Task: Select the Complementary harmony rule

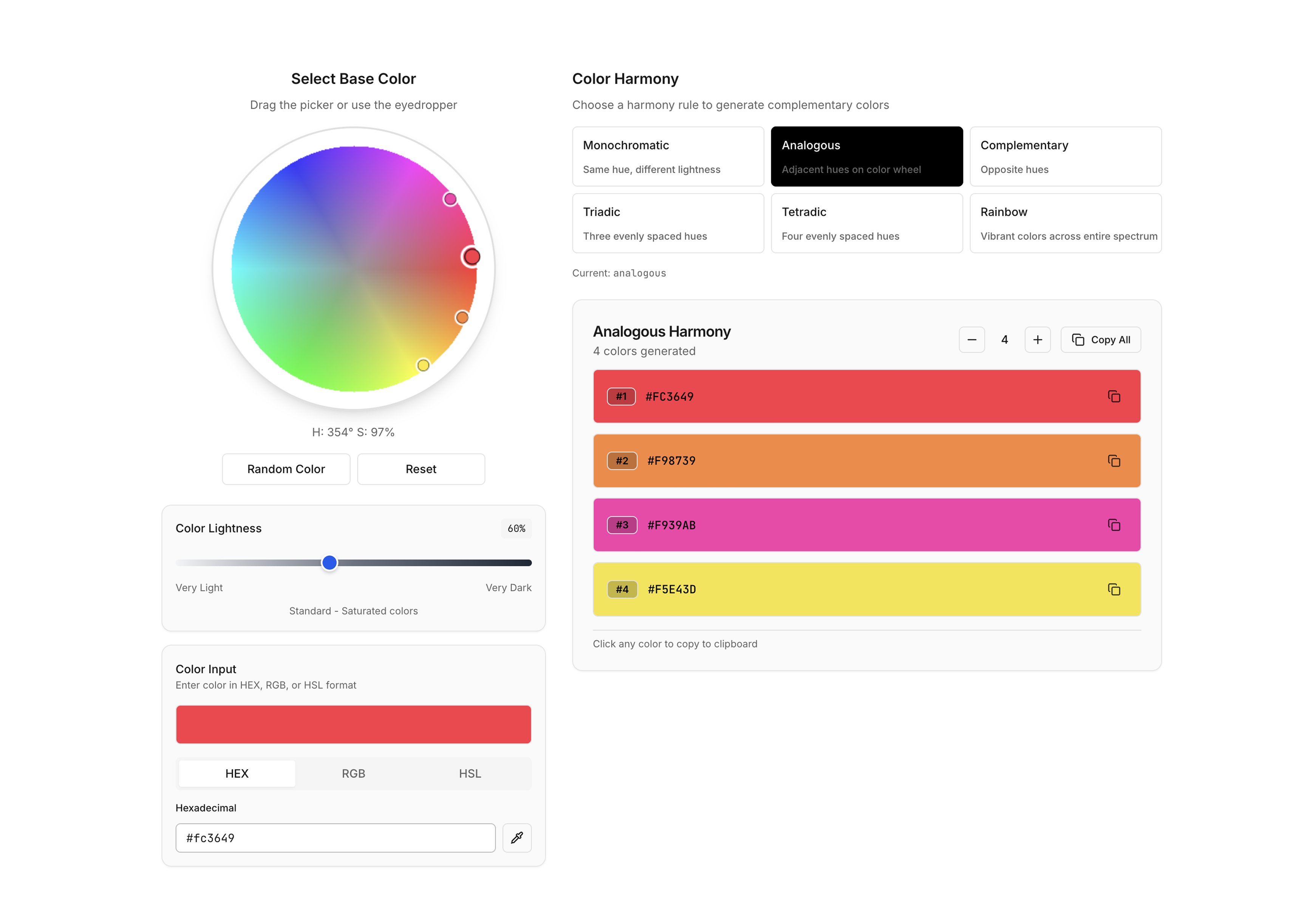Action: (1065, 156)
